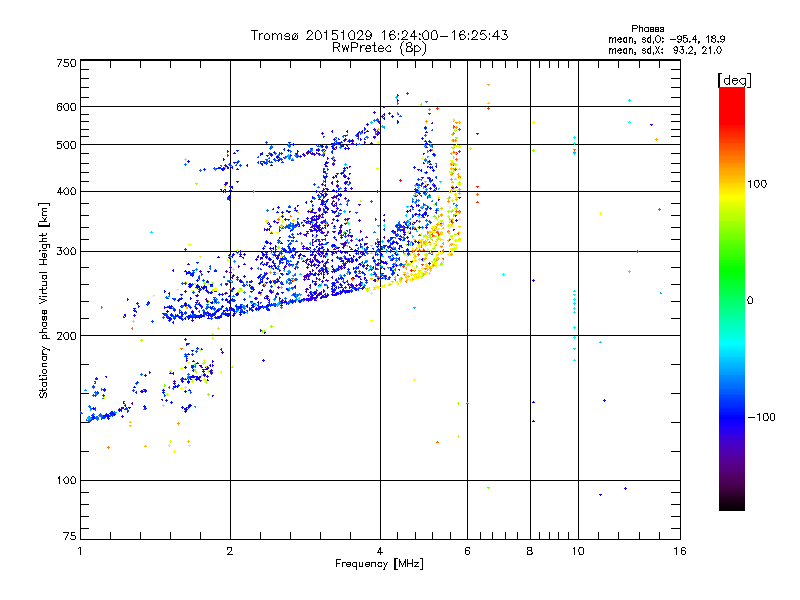
Task: Click the 'mean, sd,X: 93.2, 21.0' text
Action: (665, 51)
